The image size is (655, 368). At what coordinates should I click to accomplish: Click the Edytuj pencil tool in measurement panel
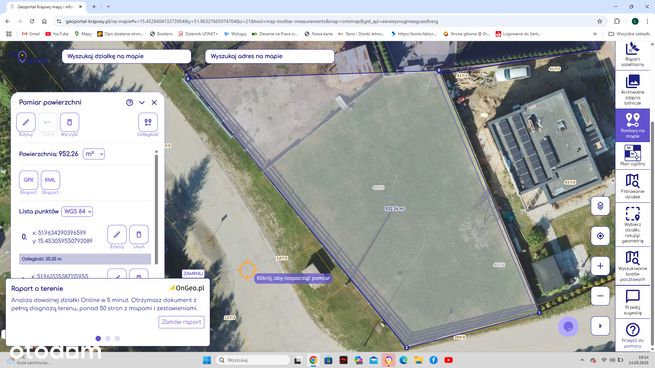pyautogui.click(x=26, y=122)
